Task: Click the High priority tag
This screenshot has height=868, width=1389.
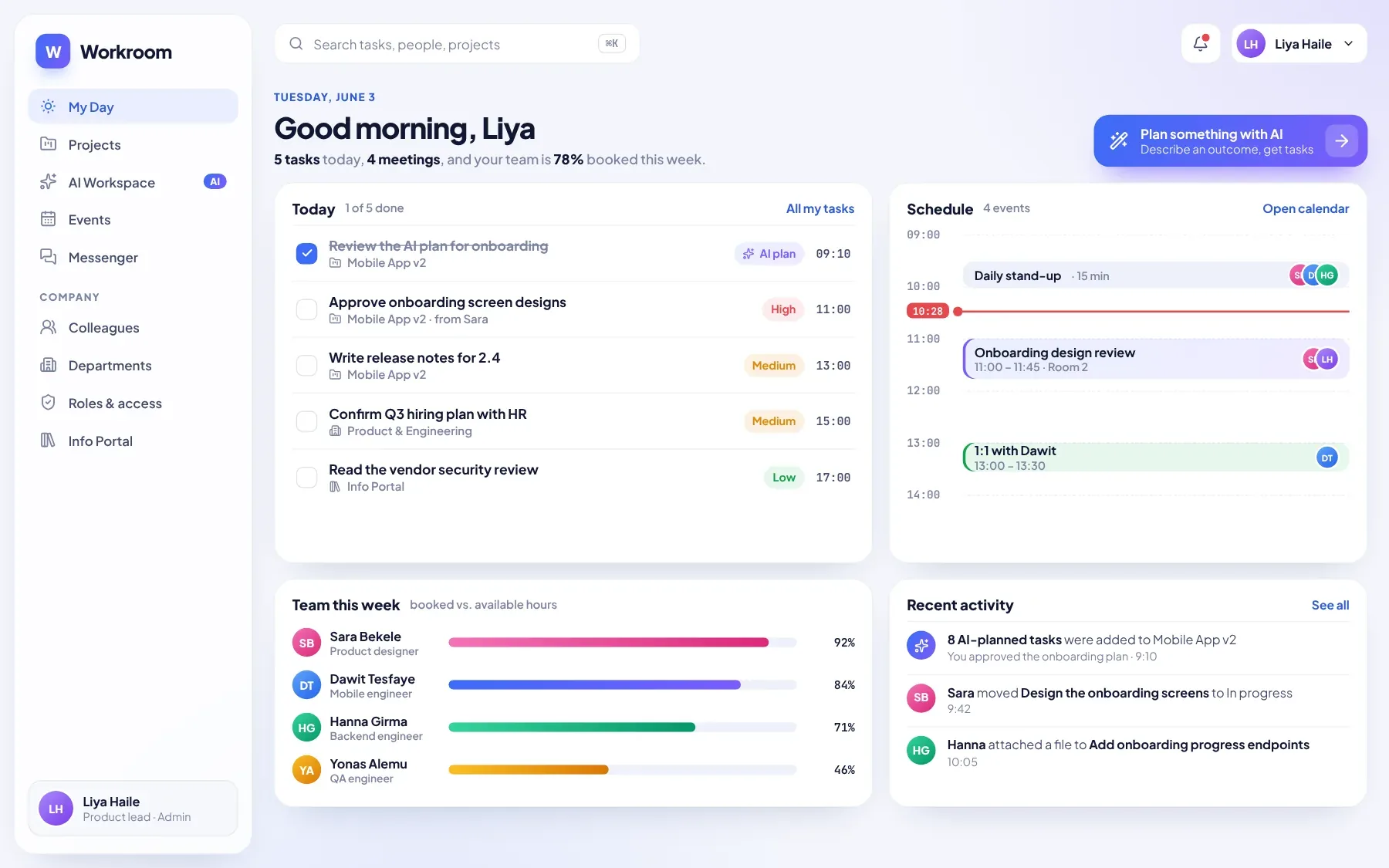Action: point(782,309)
